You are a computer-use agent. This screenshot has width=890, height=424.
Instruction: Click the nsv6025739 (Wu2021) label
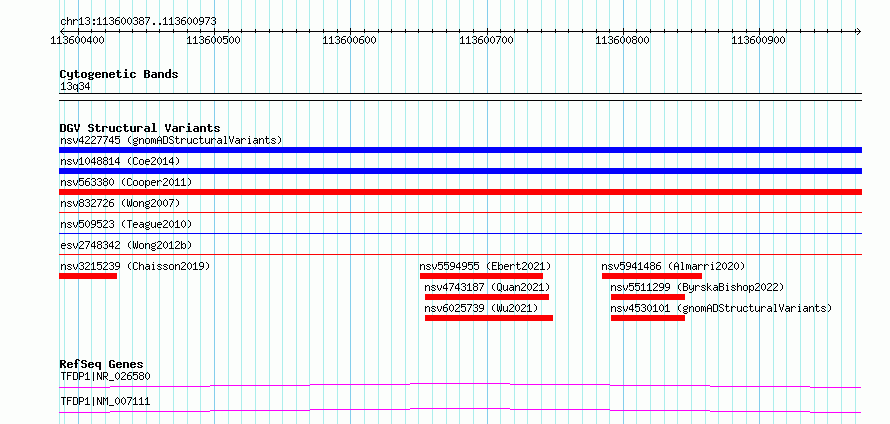(x=481, y=308)
